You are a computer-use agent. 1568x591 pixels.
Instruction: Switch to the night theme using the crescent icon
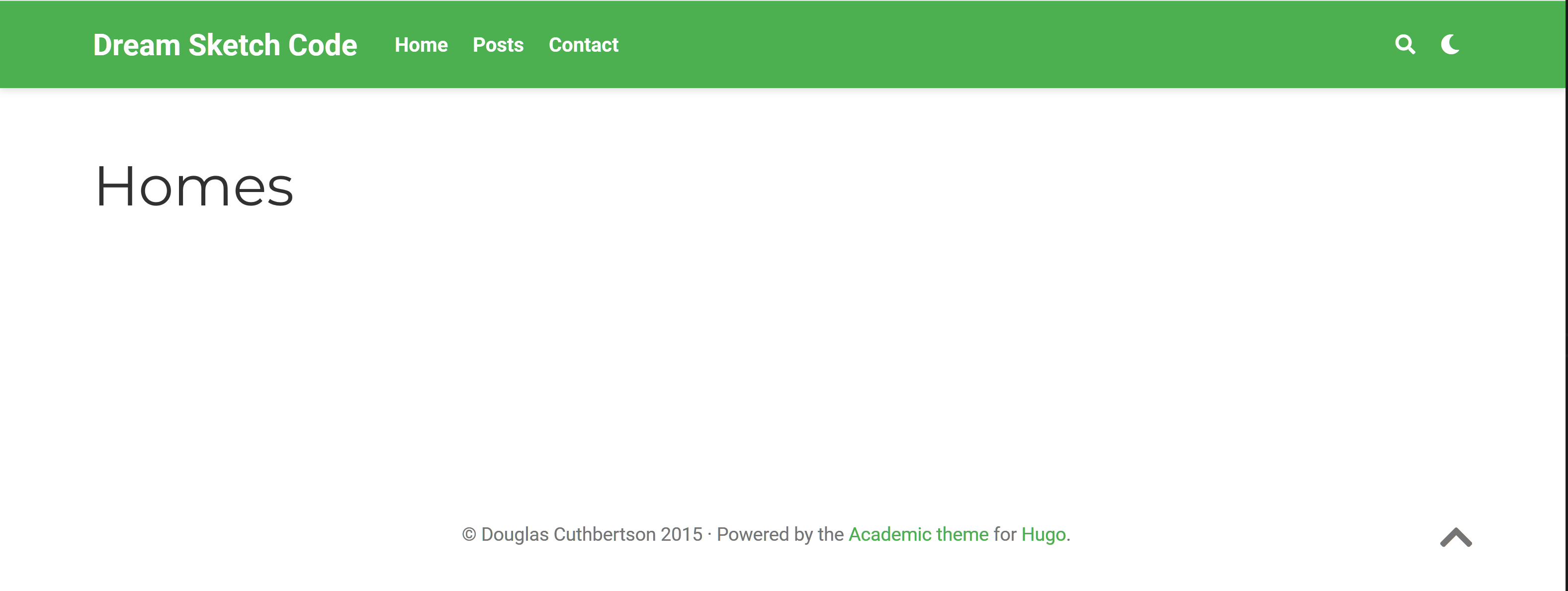tap(1450, 44)
